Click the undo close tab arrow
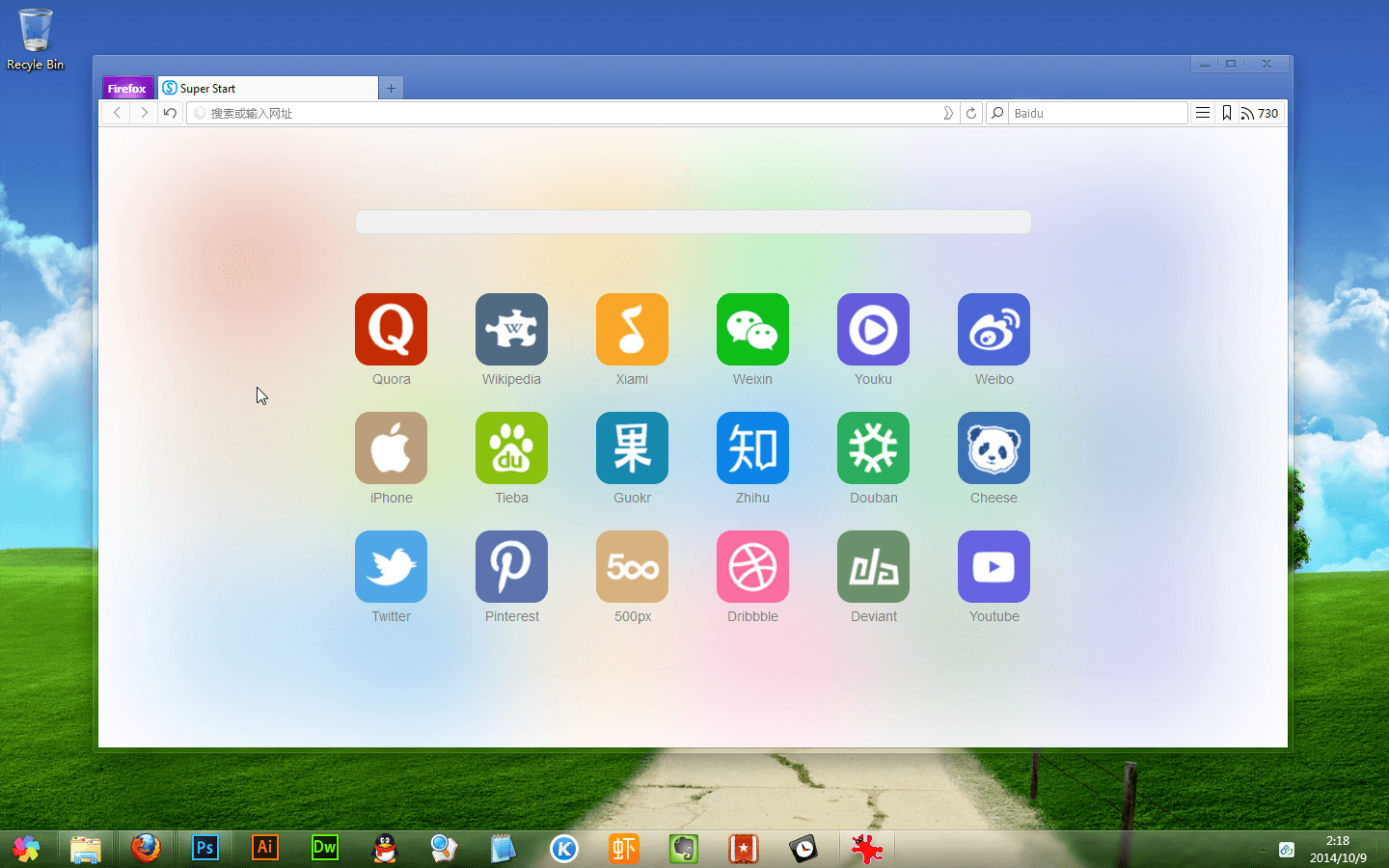1389x868 pixels. coord(170,113)
